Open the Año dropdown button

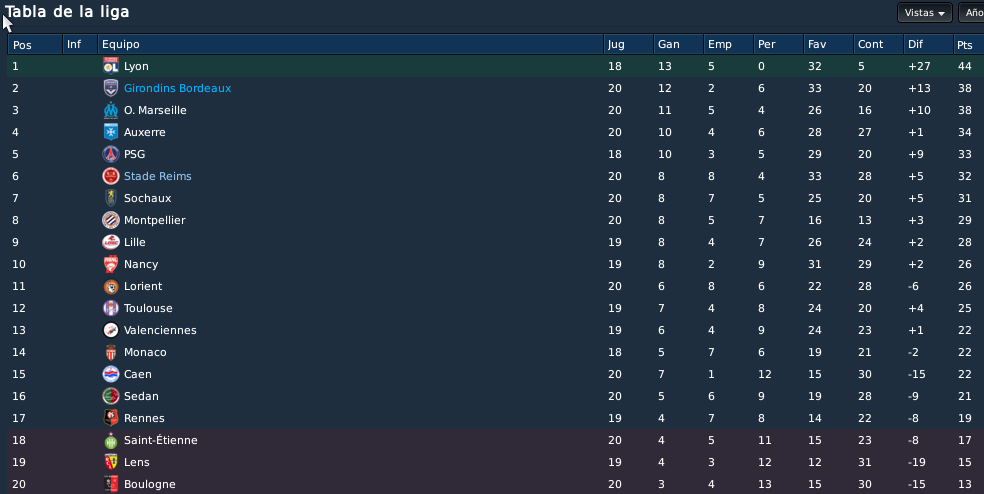tap(971, 13)
